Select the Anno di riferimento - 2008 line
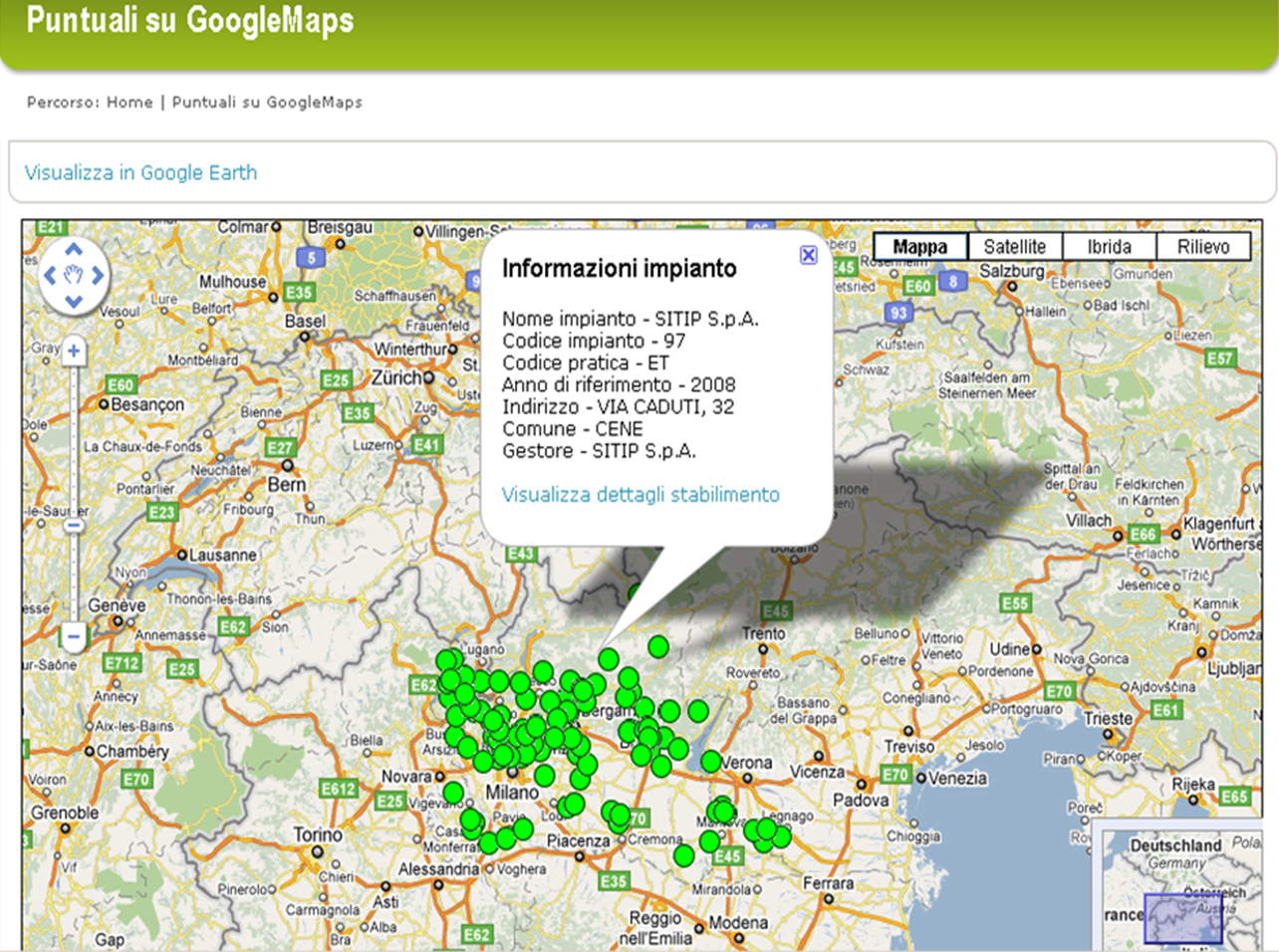The width and height of the screenshot is (1279, 952). [619, 384]
